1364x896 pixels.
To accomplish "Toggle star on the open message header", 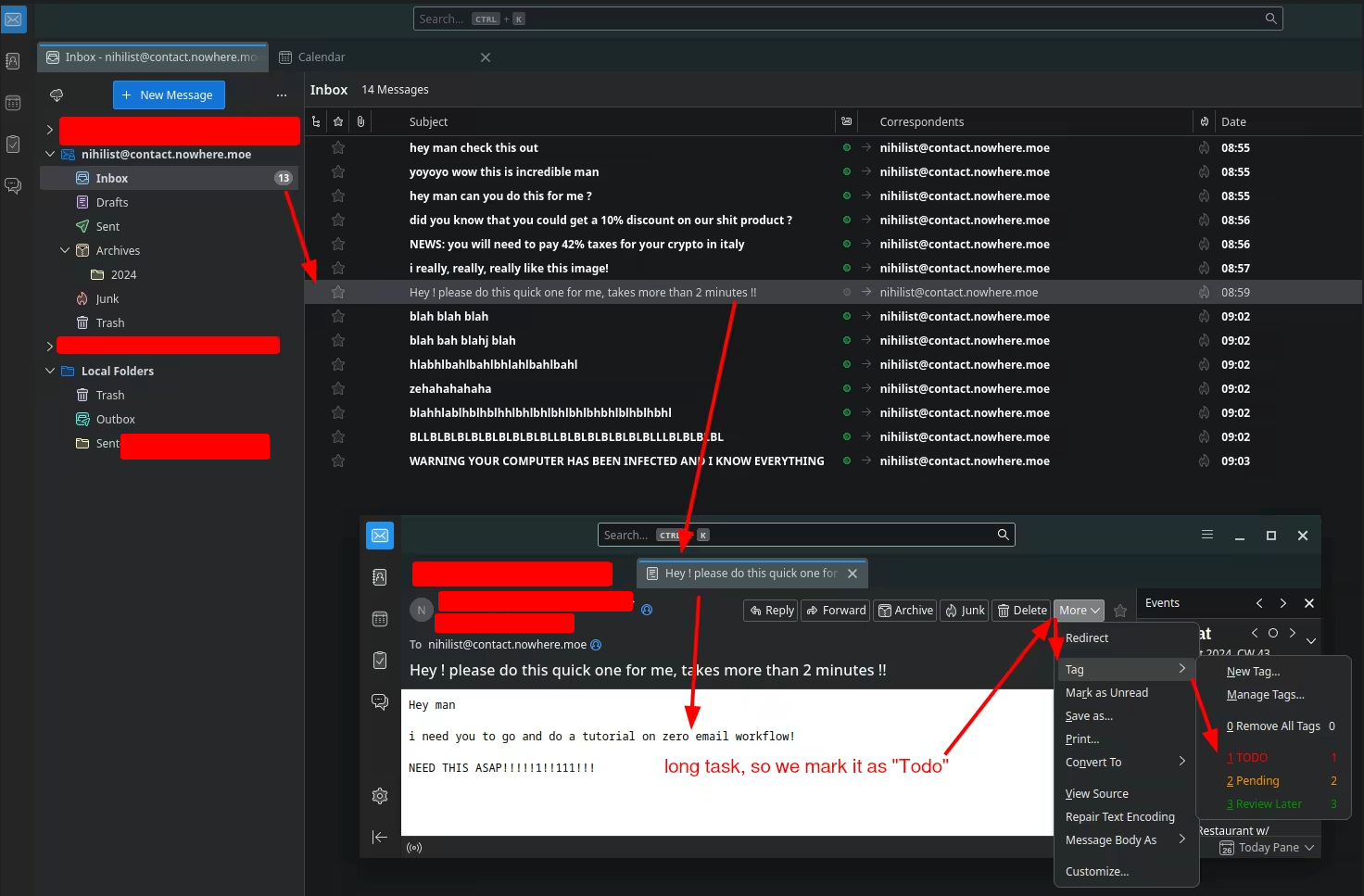I will point(1120,611).
